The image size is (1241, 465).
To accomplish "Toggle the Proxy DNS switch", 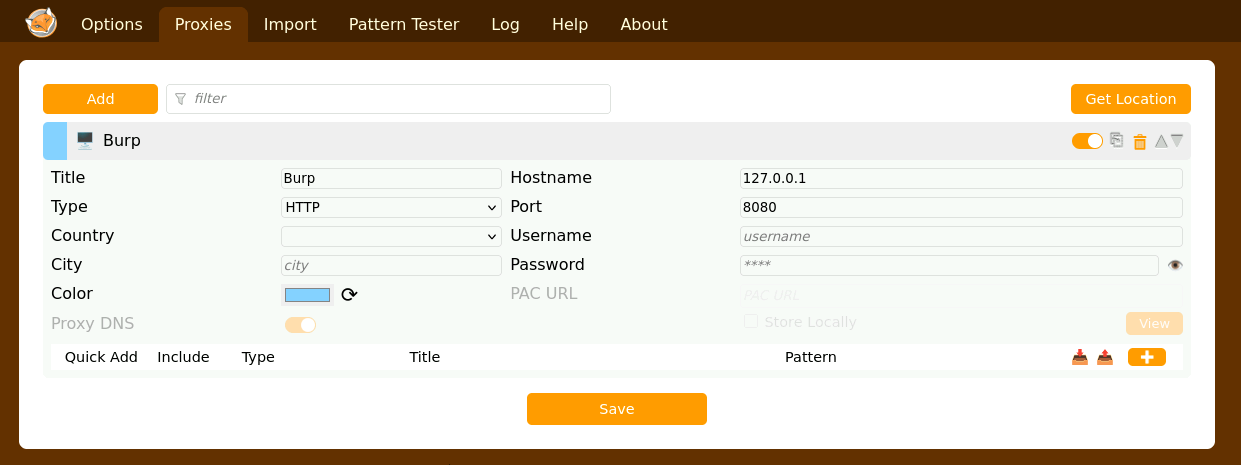I will click(x=300, y=324).
